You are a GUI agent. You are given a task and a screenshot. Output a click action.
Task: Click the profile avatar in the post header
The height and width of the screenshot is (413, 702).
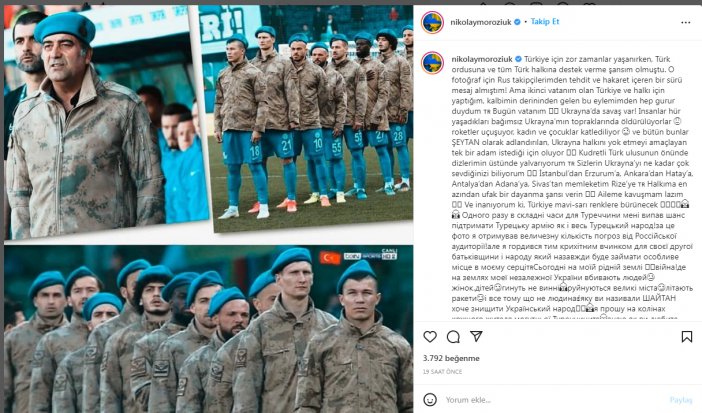432,22
